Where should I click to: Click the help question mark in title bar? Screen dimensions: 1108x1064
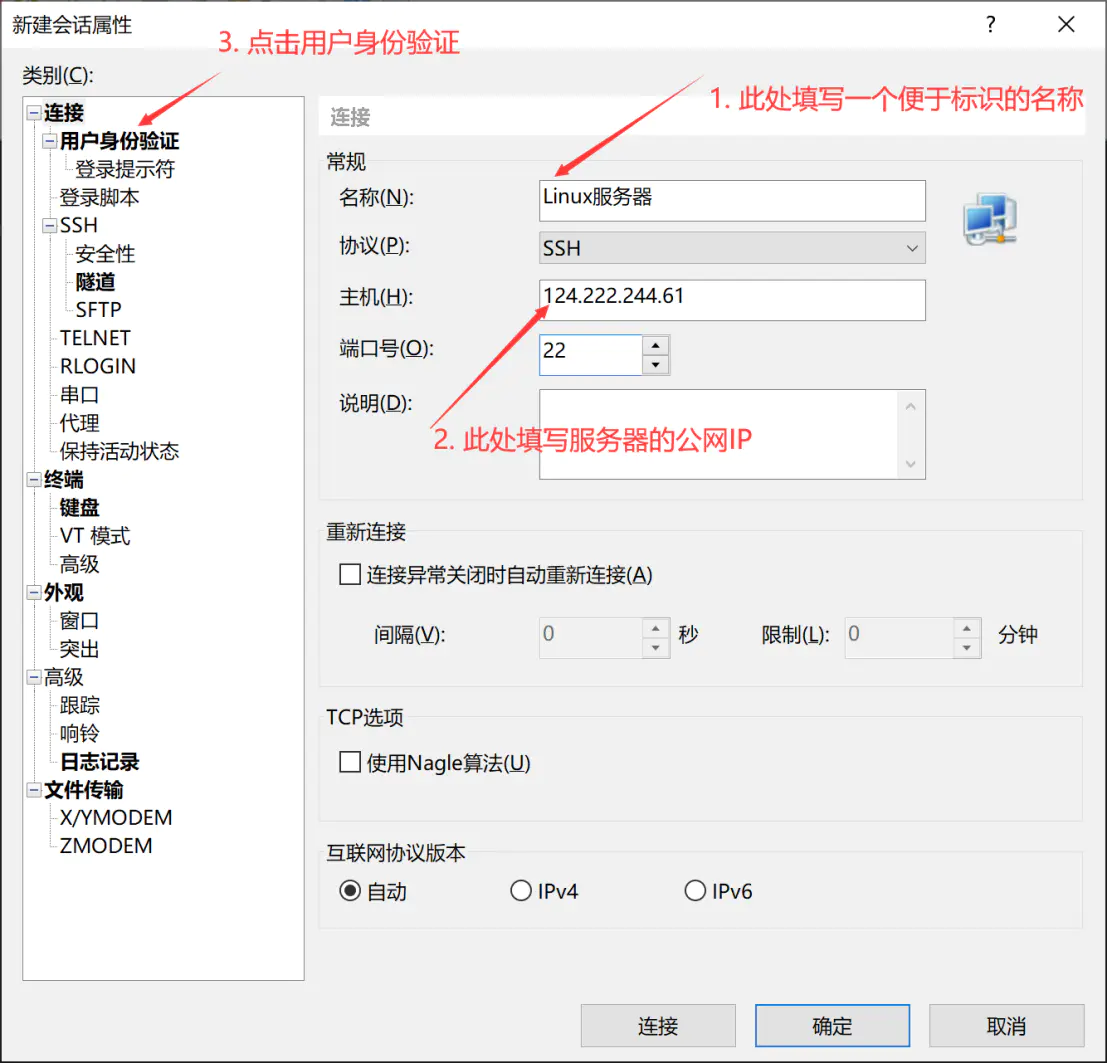point(990,25)
